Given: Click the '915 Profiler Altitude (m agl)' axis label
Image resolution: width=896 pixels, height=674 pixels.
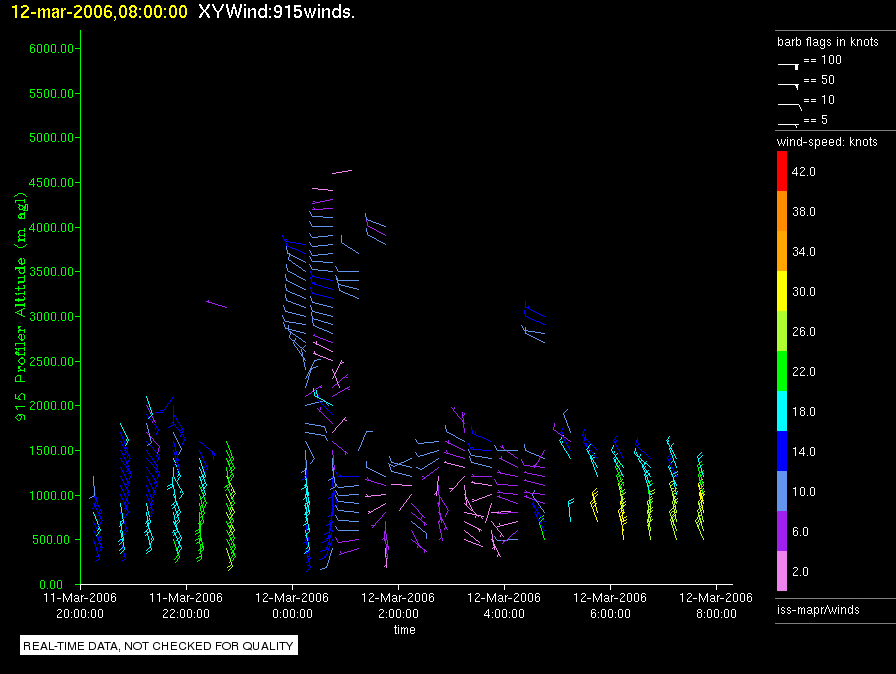Looking at the screenshot, I should point(20,307).
